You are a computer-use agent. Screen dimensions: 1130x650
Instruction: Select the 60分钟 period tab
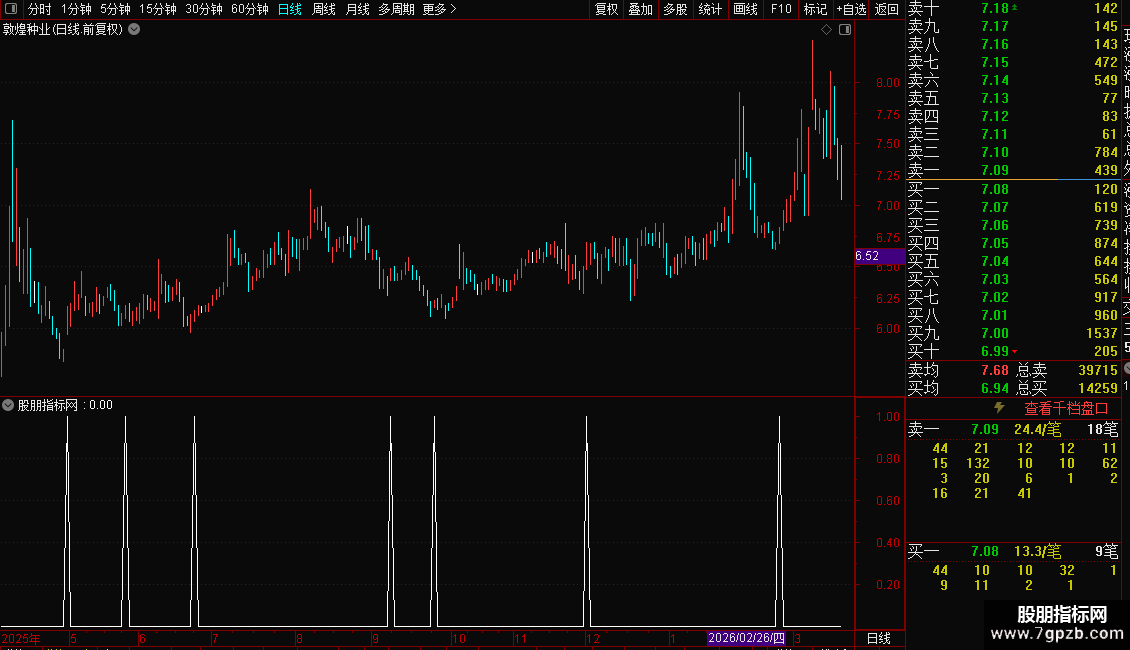[250, 9]
